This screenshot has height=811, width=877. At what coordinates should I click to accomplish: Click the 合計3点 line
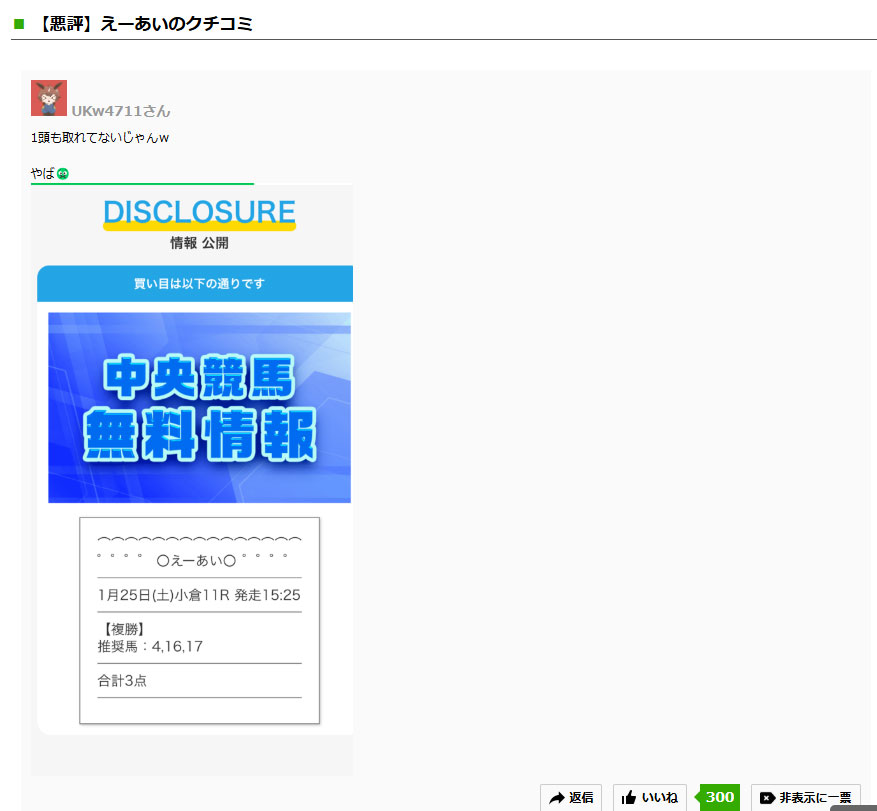coord(123,680)
